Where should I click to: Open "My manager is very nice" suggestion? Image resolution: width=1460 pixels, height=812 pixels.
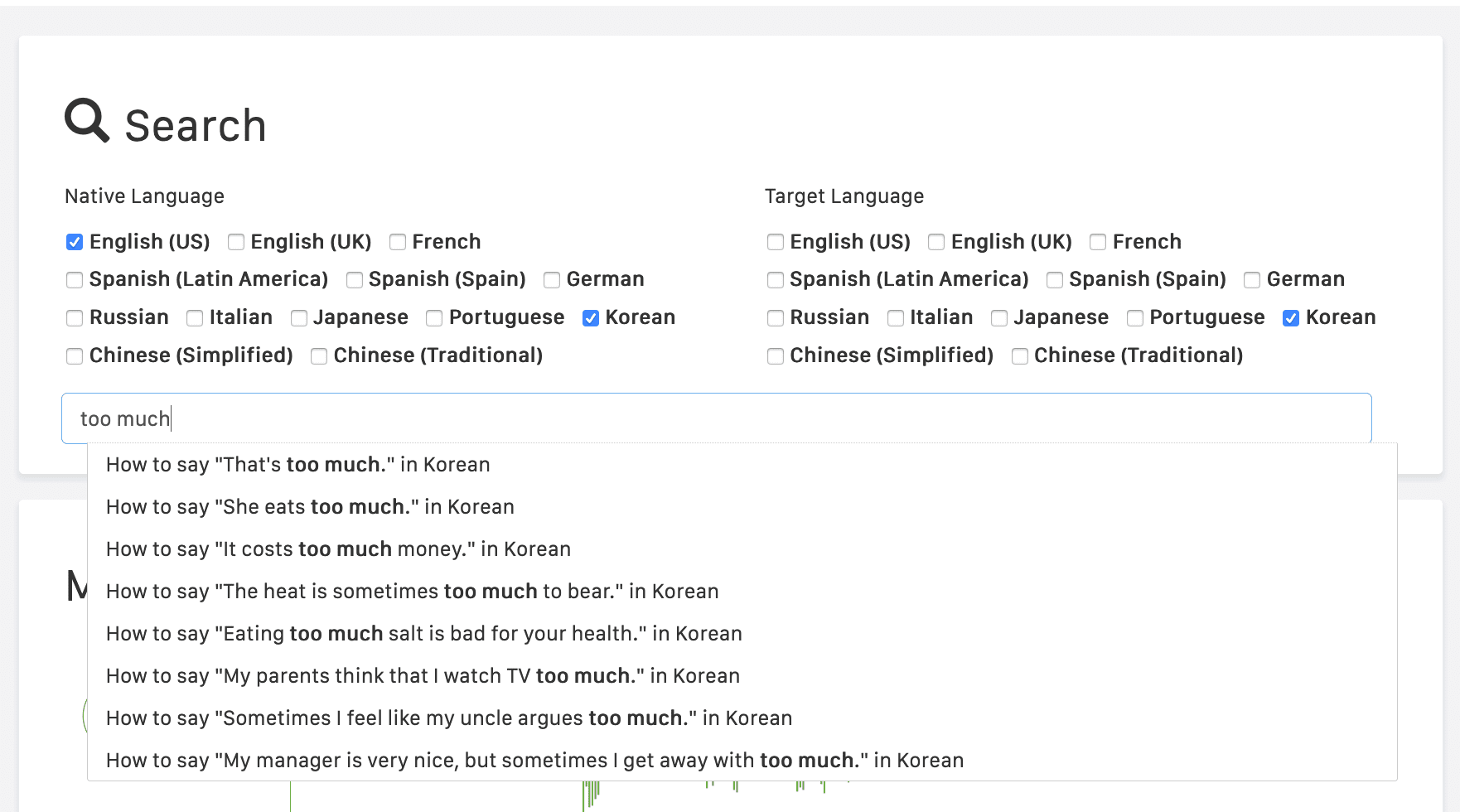[742, 761]
